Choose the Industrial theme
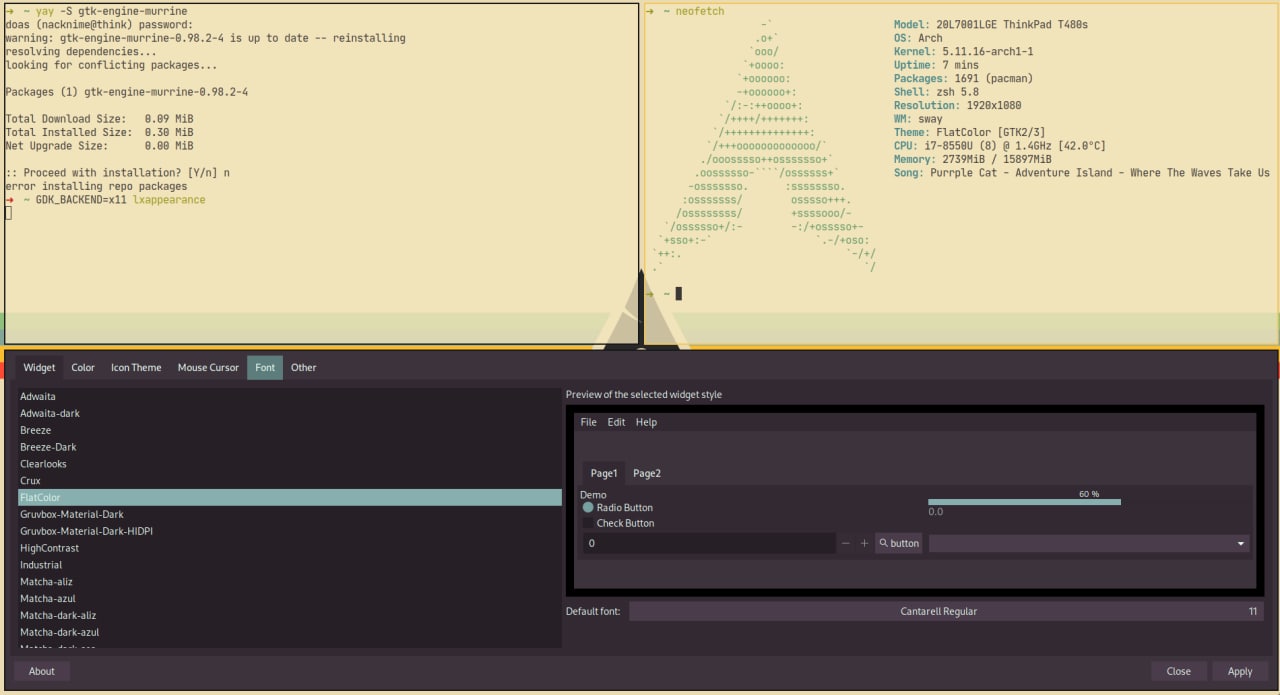 tap(290, 565)
